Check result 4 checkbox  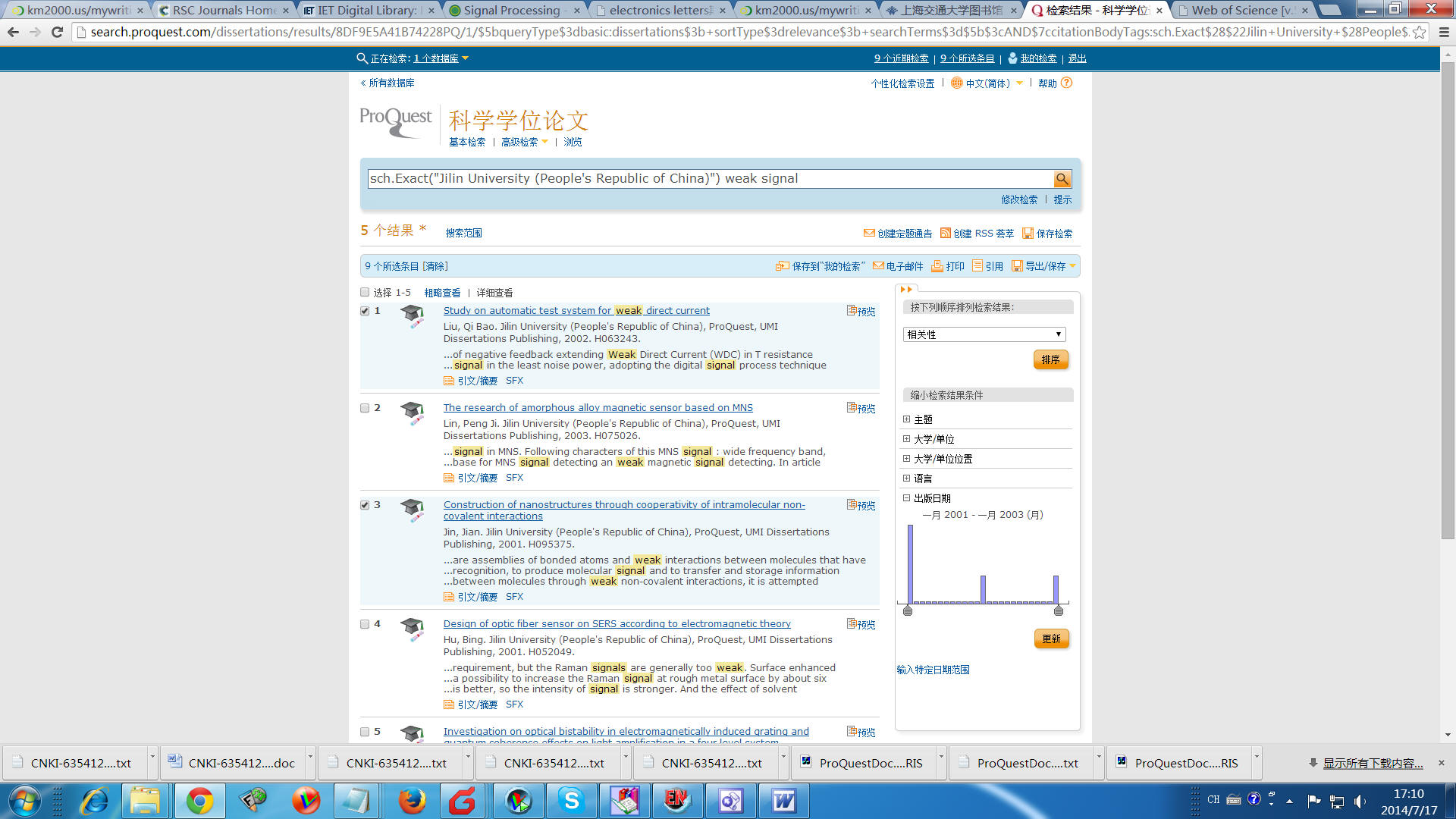pos(365,624)
